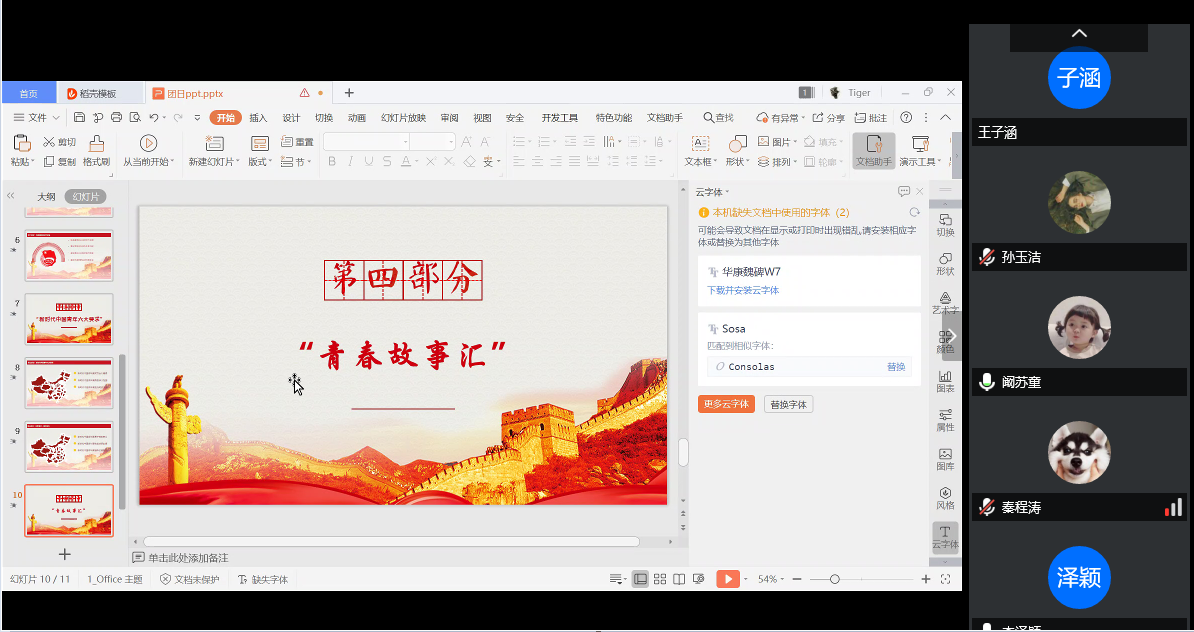Switch to the 稻壳模板 document tab
The image size is (1194, 632).
point(98,93)
